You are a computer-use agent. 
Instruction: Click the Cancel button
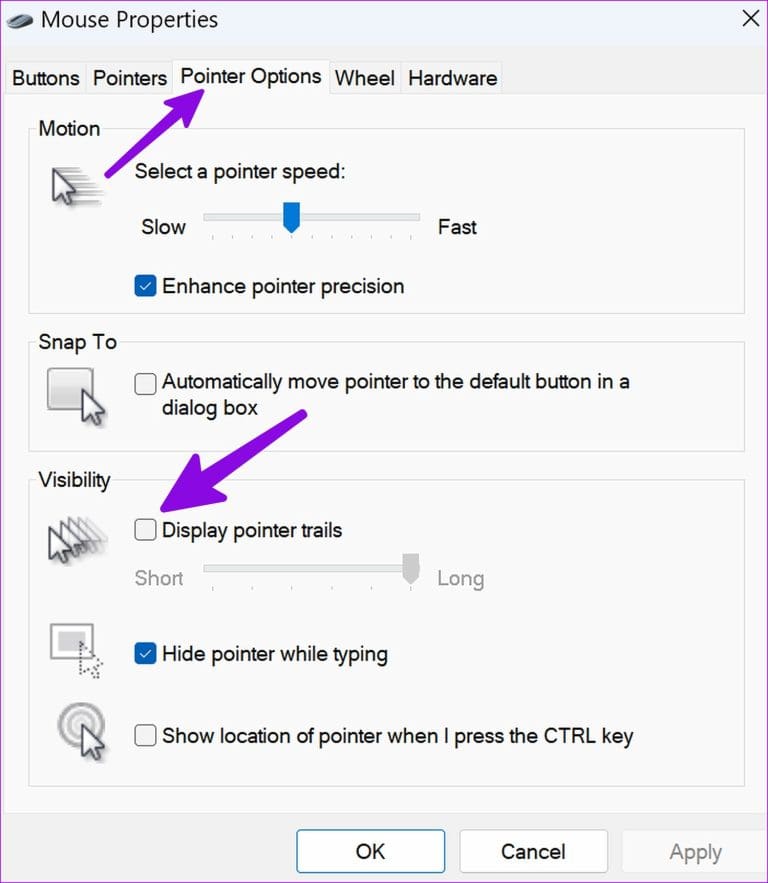pos(533,851)
